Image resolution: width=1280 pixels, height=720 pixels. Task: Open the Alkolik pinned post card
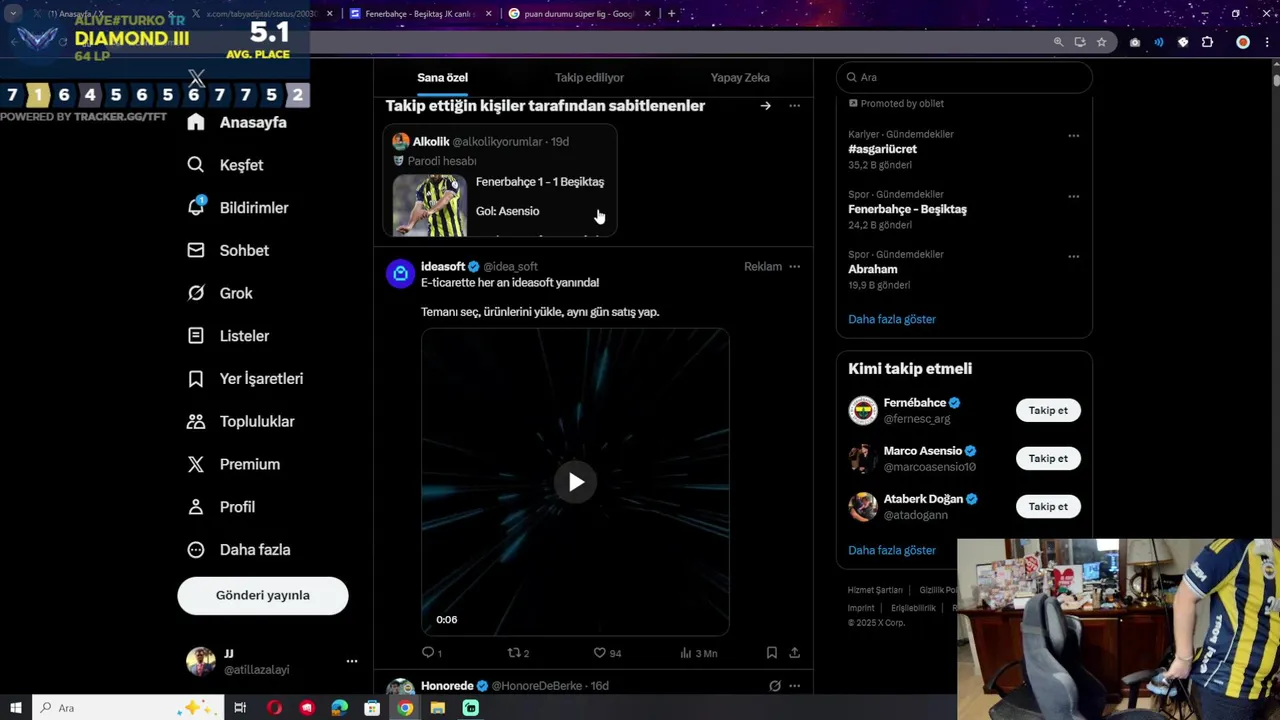[x=500, y=181]
